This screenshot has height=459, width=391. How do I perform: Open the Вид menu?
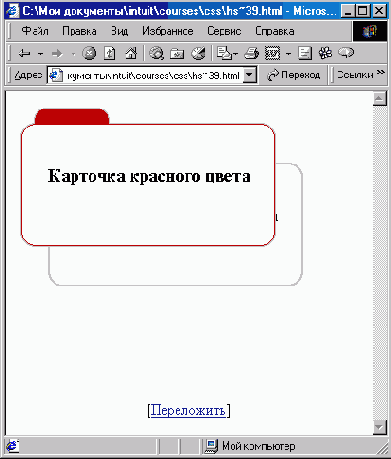click(119, 31)
